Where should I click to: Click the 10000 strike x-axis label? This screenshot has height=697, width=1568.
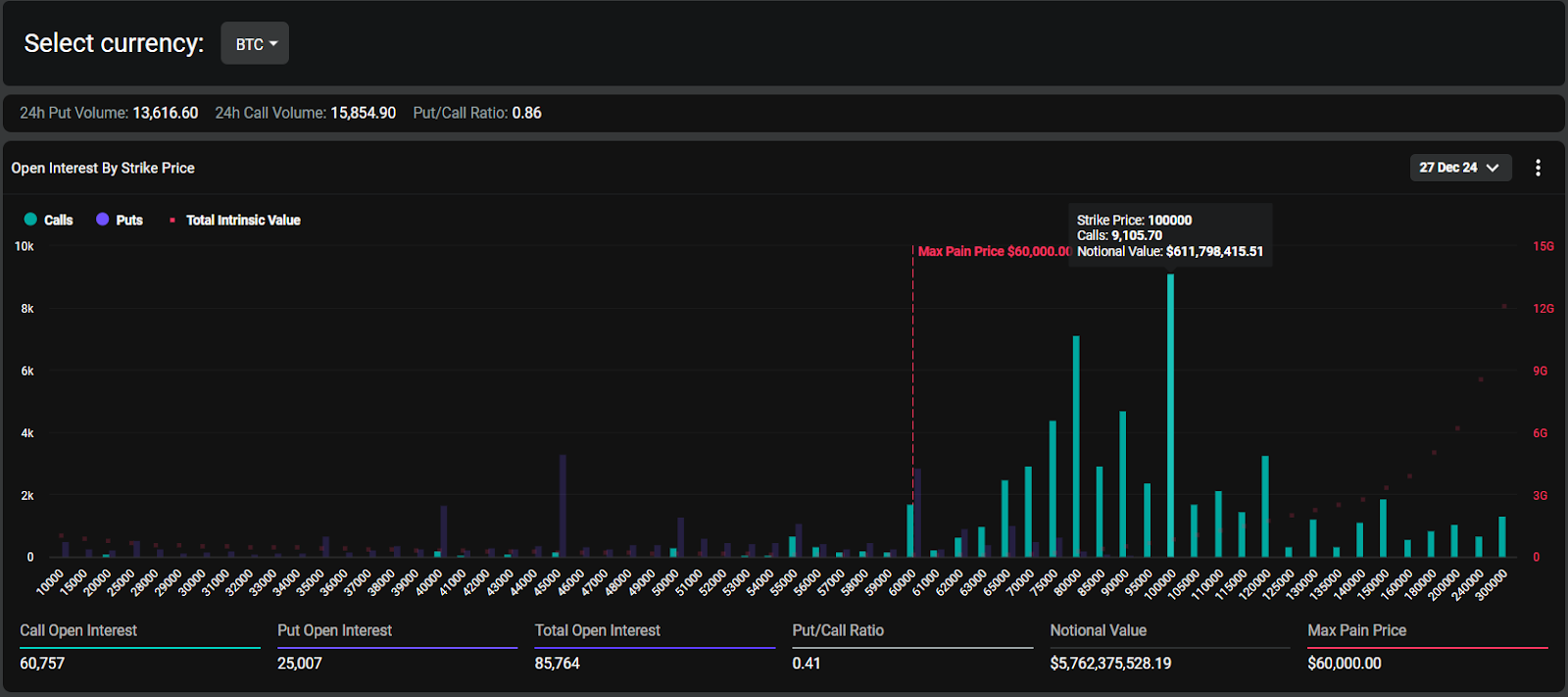(51, 581)
